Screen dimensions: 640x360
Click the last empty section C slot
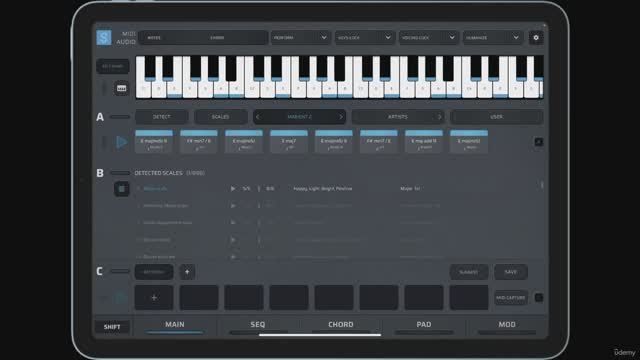click(469, 298)
